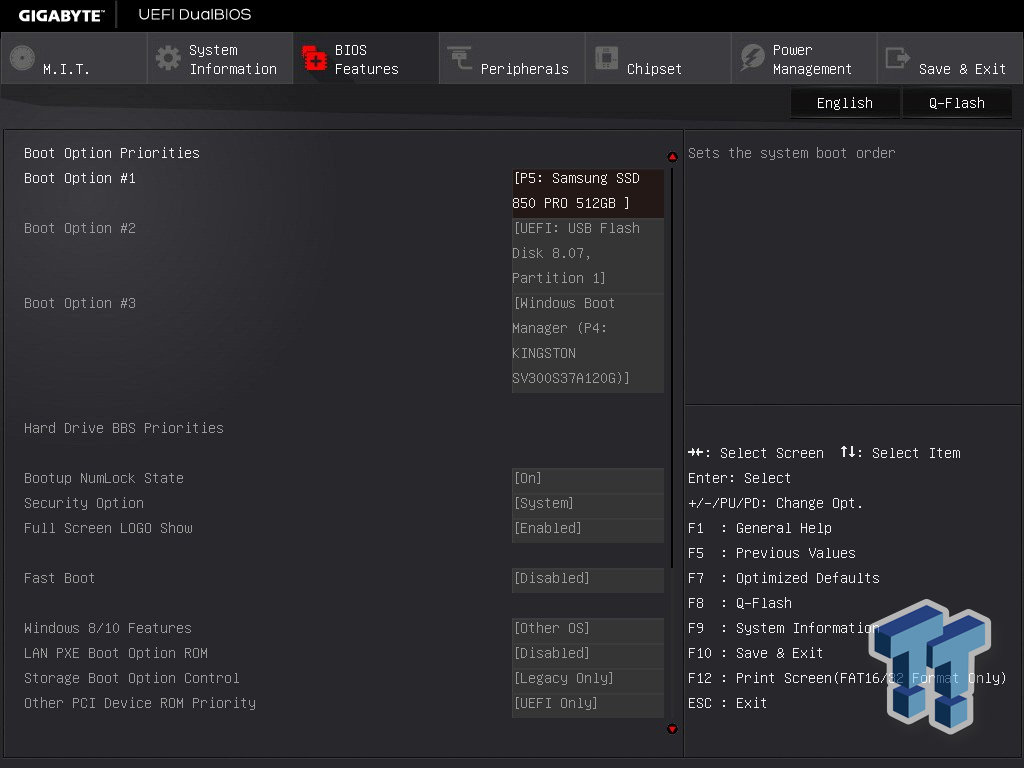
Task: Select the Full Screen LOGO Show label
Action: (108, 528)
